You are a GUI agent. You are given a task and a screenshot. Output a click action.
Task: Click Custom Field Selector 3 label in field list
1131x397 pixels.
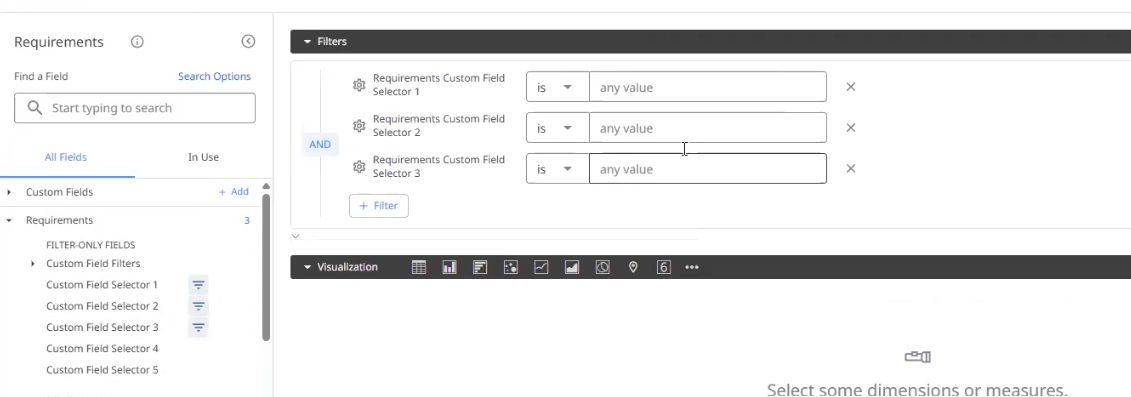pyautogui.click(x=102, y=328)
